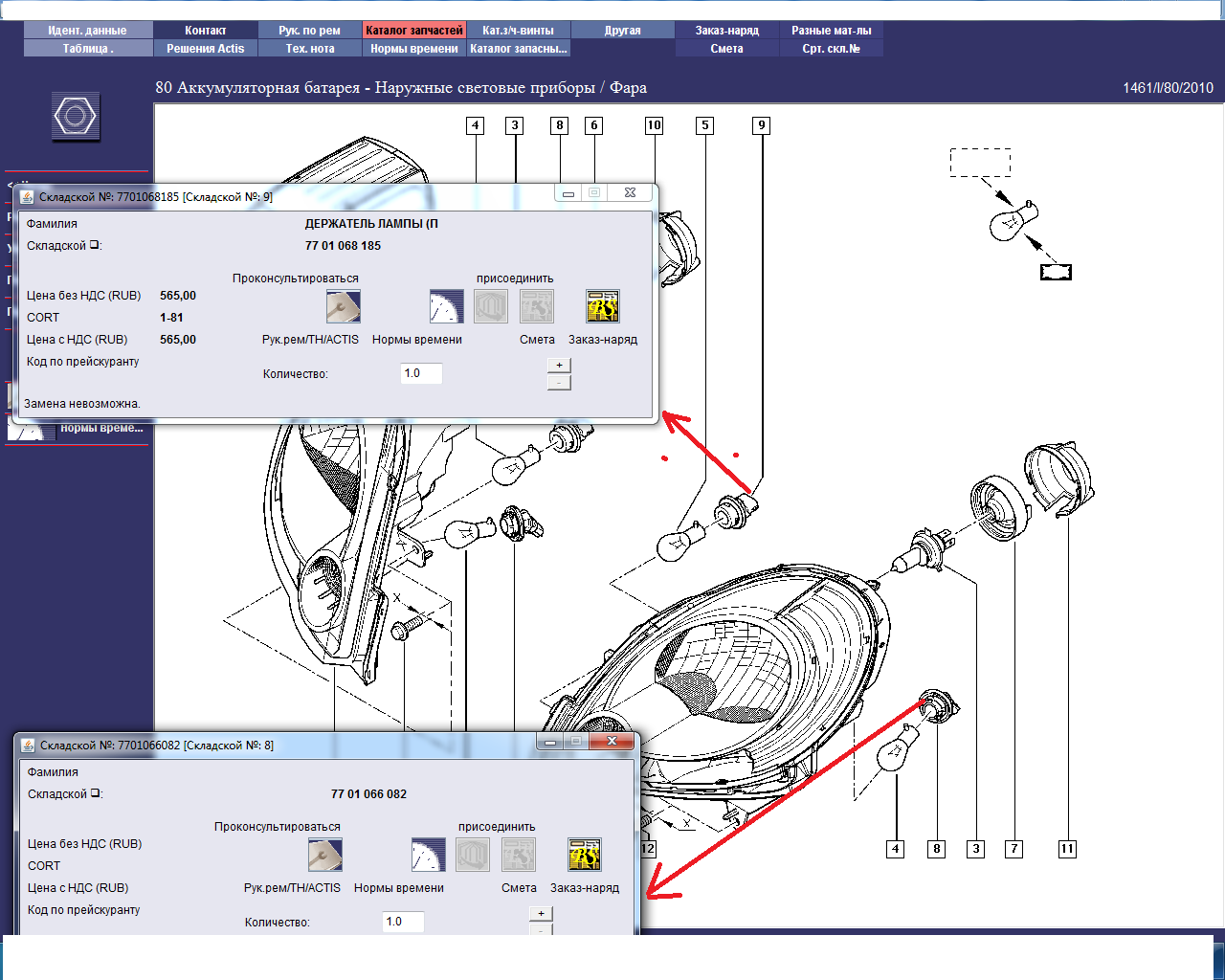
Task: Open Рук.рем/TH/ACTIS icon in the 7701068185 dialog
Action: [344, 306]
